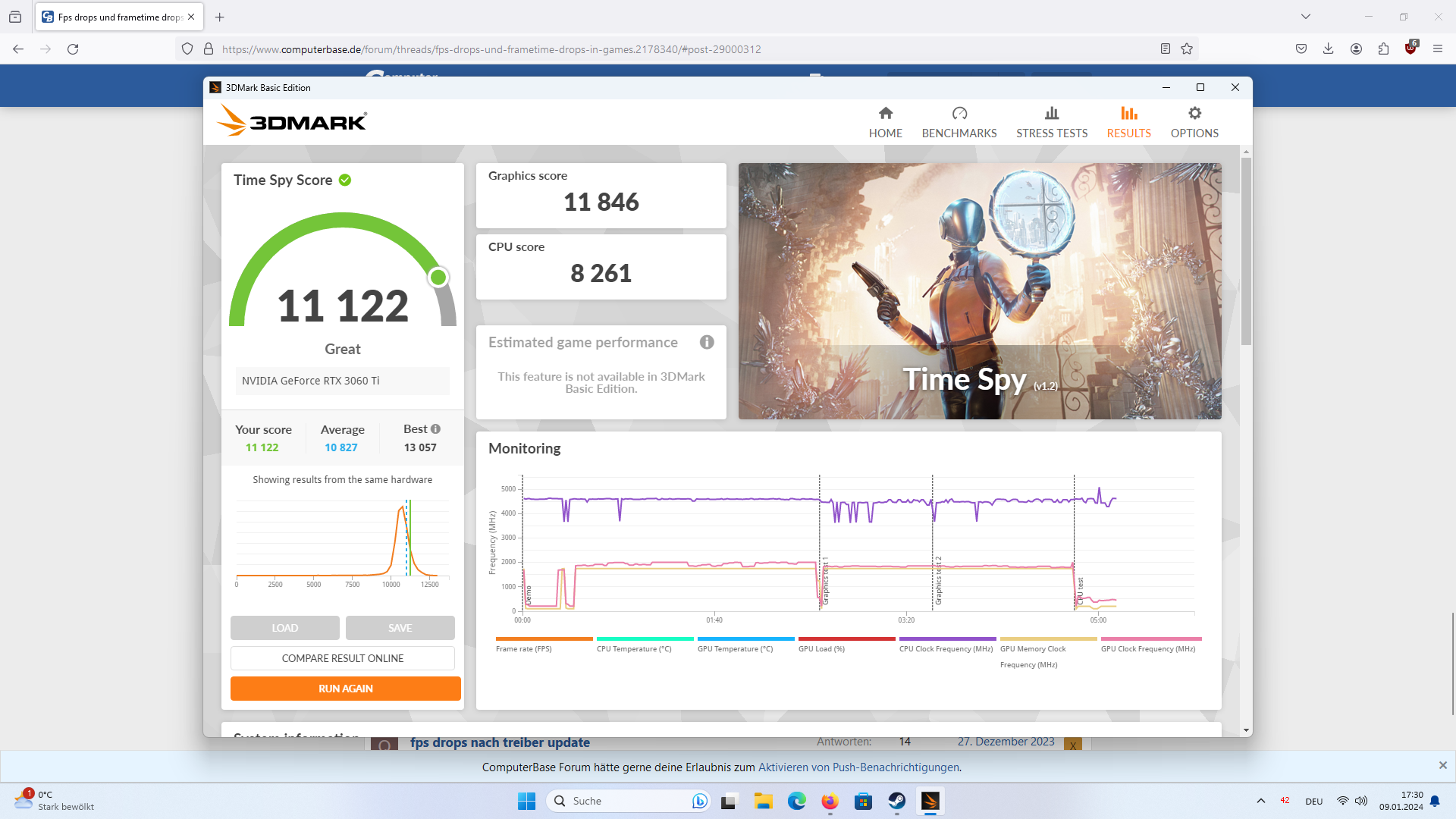Toggle the GPU Load (%) legend series
Screen dimensions: 1456x819
[821, 649]
